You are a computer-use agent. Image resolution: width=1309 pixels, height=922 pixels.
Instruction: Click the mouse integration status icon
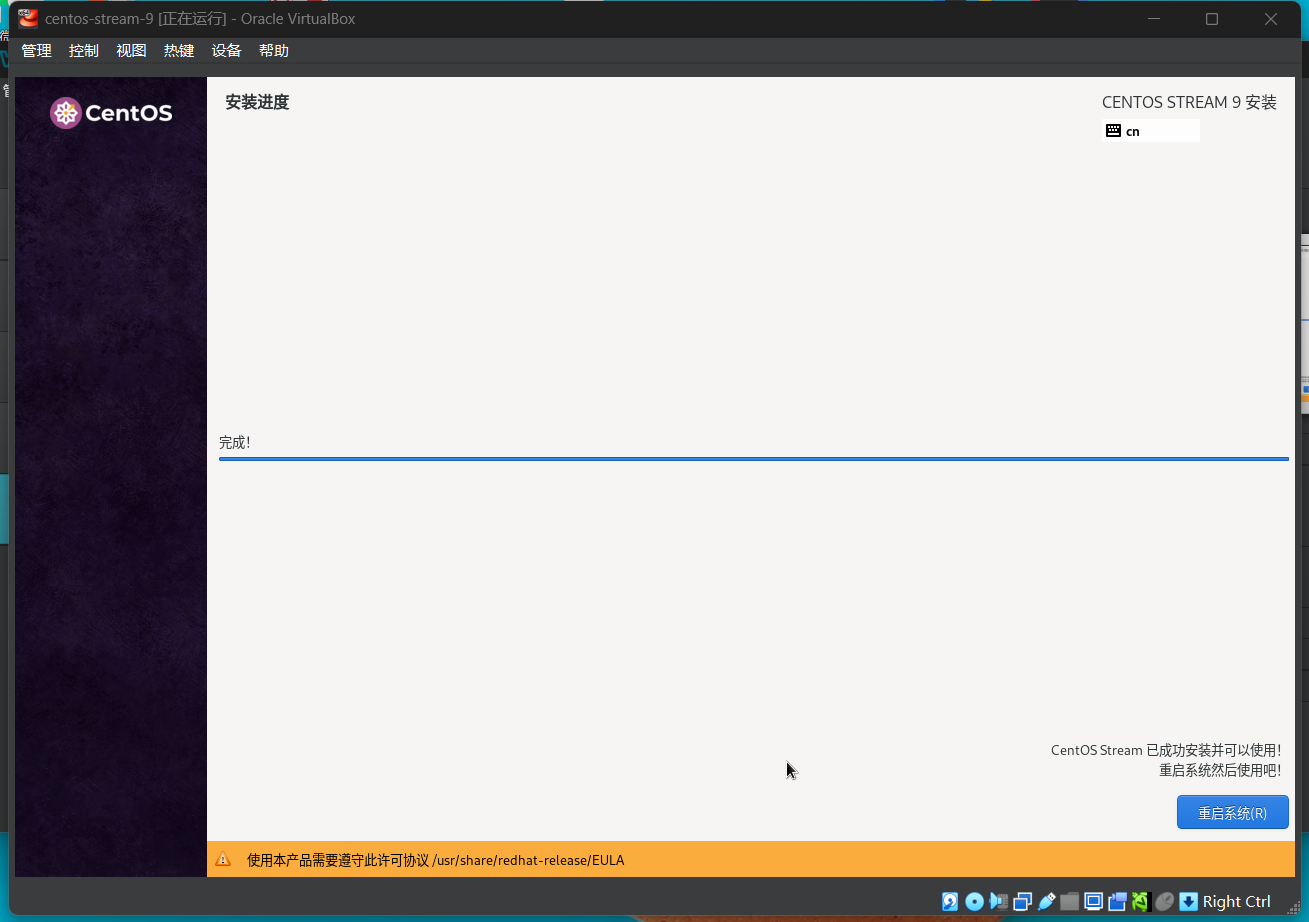coord(1165,902)
